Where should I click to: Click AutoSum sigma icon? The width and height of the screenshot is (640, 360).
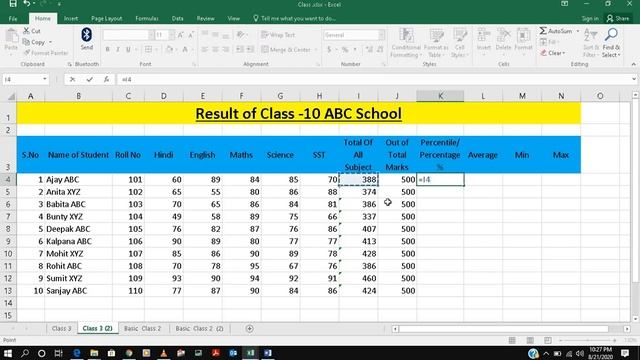543,31
